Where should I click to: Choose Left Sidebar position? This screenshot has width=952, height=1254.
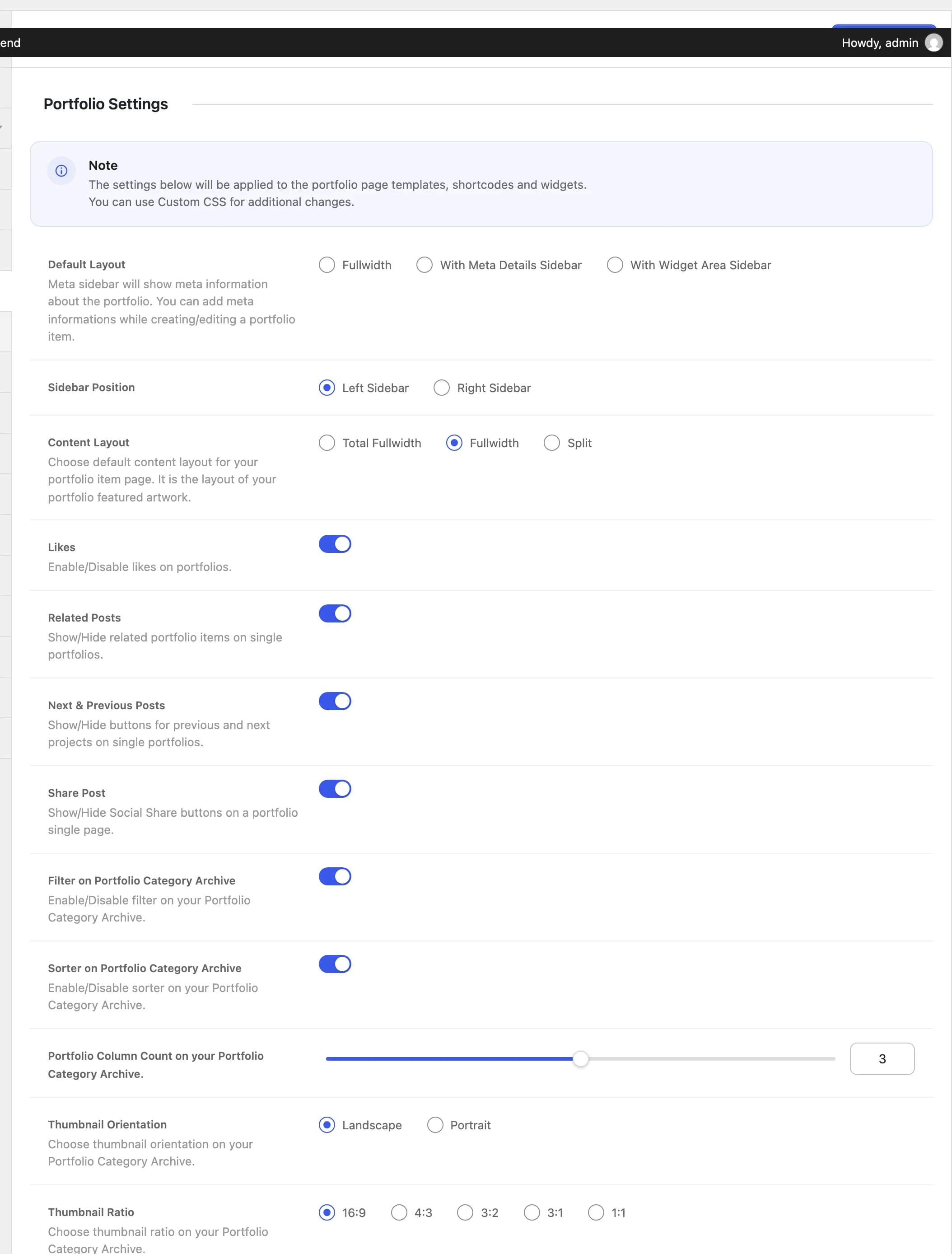pos(327,388)
